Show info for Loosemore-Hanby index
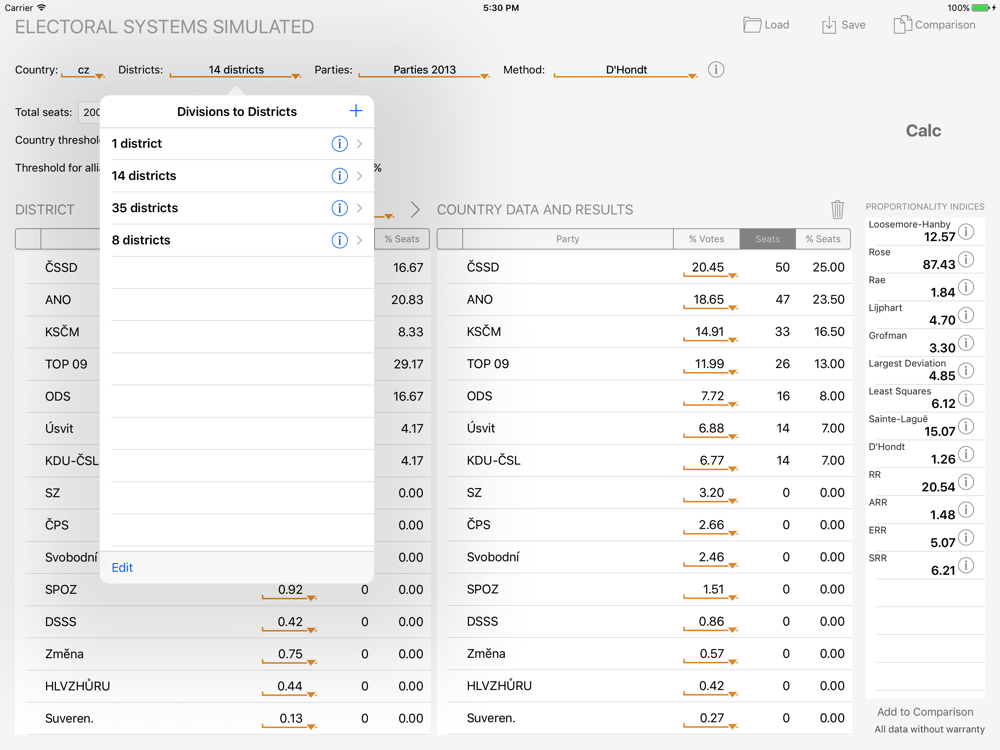 [966, 231]
